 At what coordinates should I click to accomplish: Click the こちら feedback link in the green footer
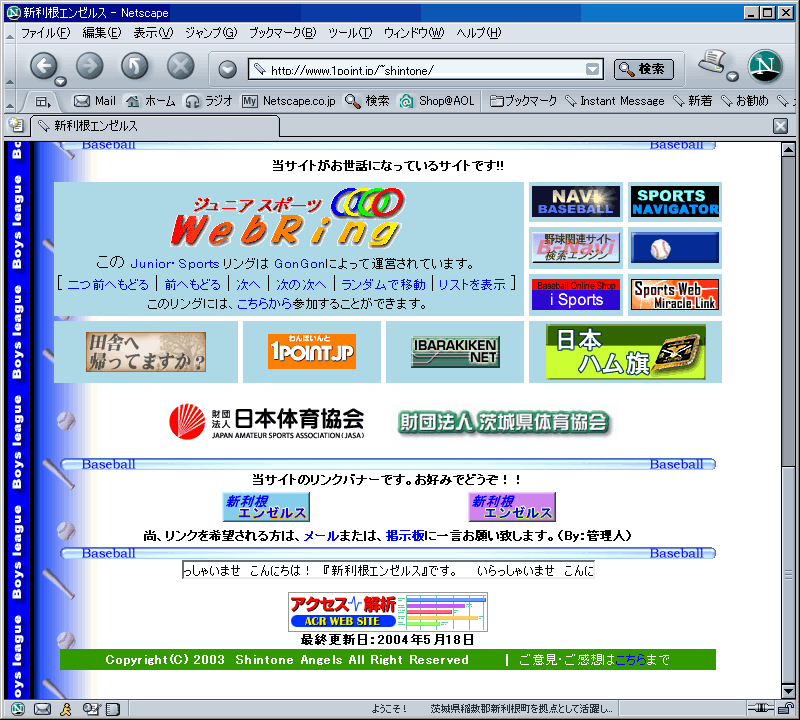(x=630, y=660)
